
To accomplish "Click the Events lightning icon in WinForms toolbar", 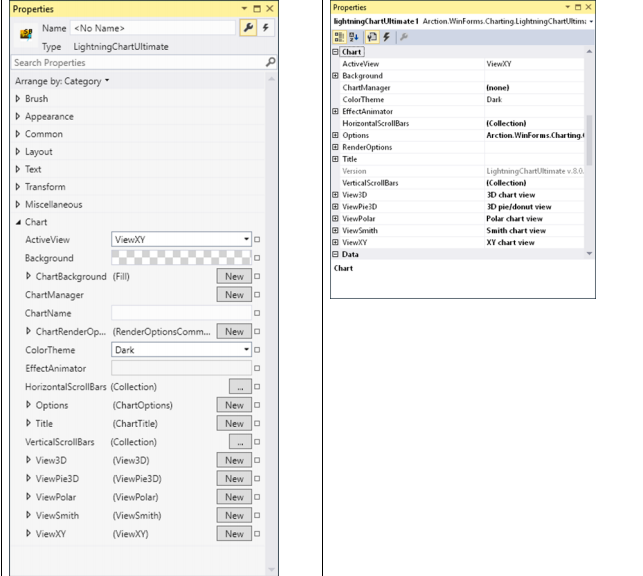I will [x=386, y=37].
